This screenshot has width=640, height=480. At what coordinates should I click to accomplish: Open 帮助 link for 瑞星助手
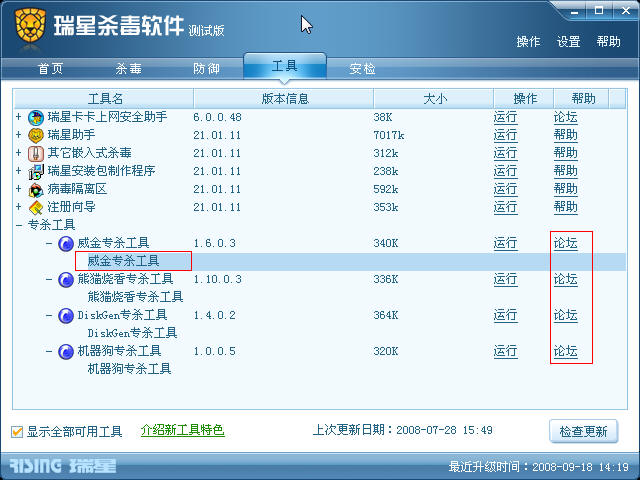click(565, 136)
